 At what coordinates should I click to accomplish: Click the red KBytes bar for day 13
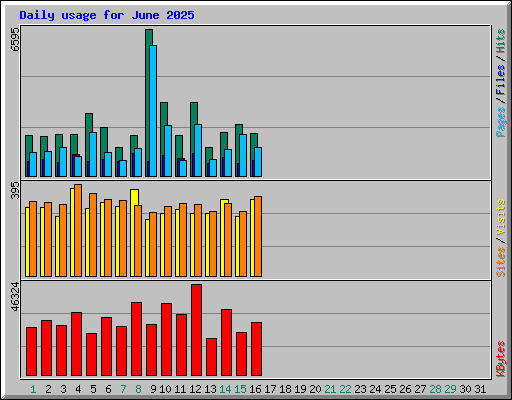[211, 357]
